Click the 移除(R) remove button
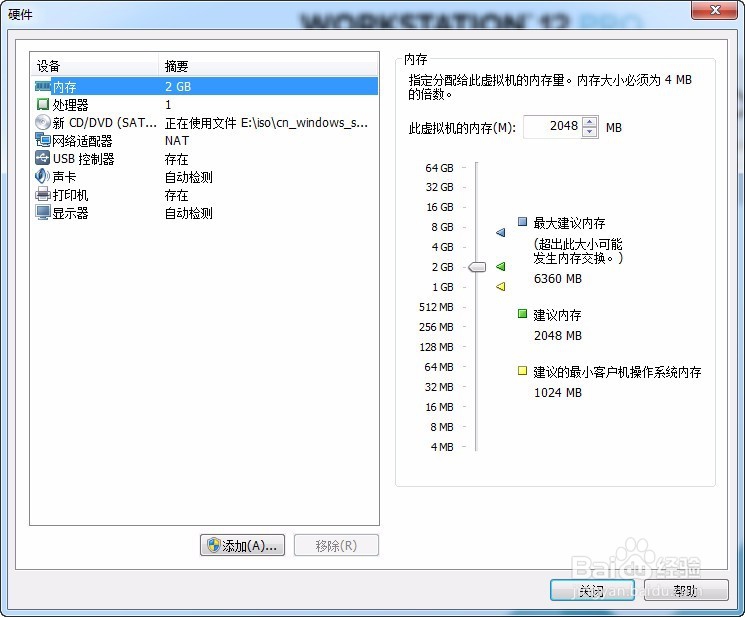Screen dimensions: 745x617 pyautogui.click(x=336, y=545)
